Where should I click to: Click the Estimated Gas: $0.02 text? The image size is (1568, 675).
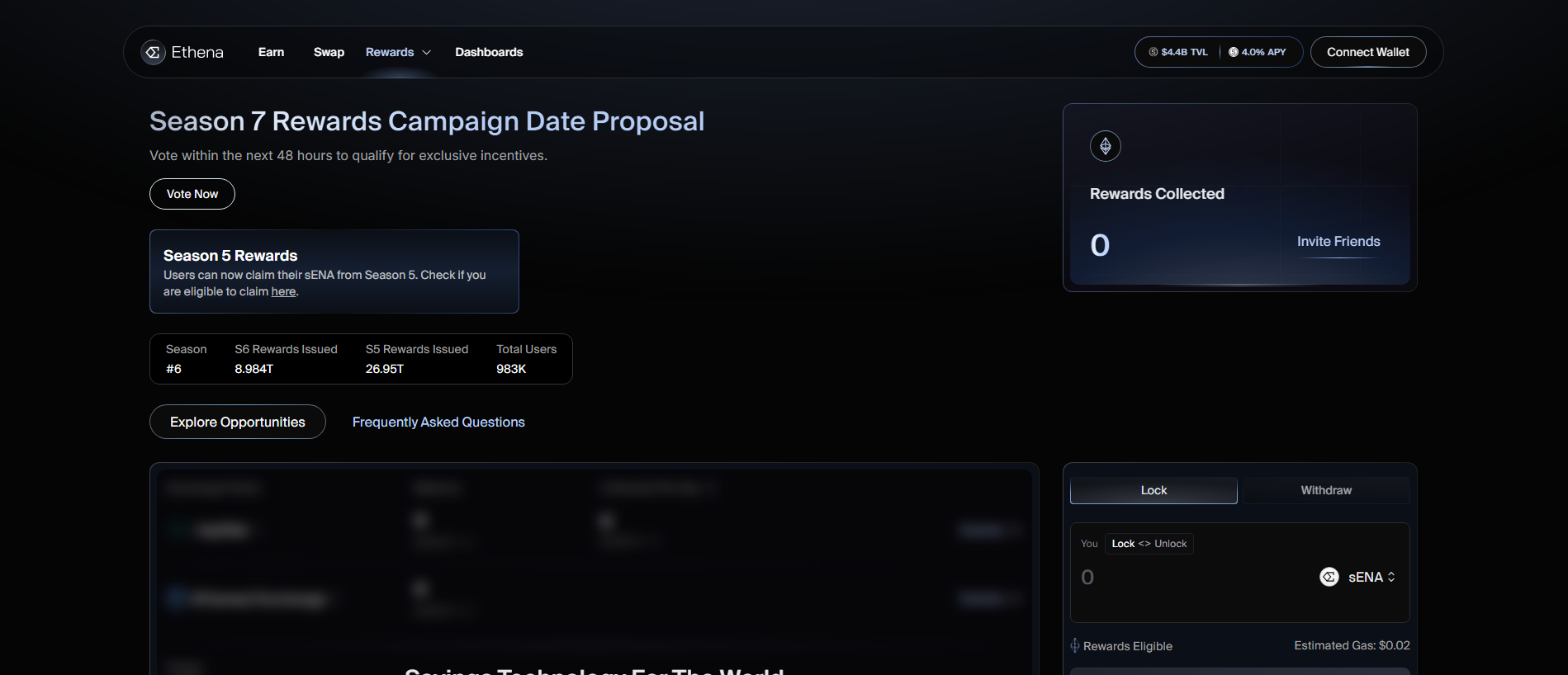point(1352,645)
